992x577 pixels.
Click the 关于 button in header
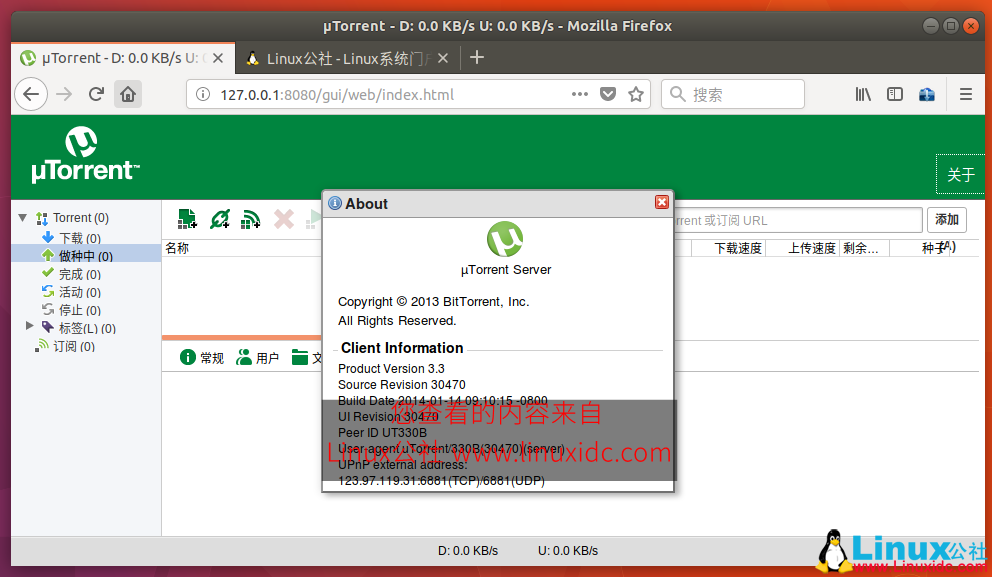pyautogui.click(x=960, y=174)
